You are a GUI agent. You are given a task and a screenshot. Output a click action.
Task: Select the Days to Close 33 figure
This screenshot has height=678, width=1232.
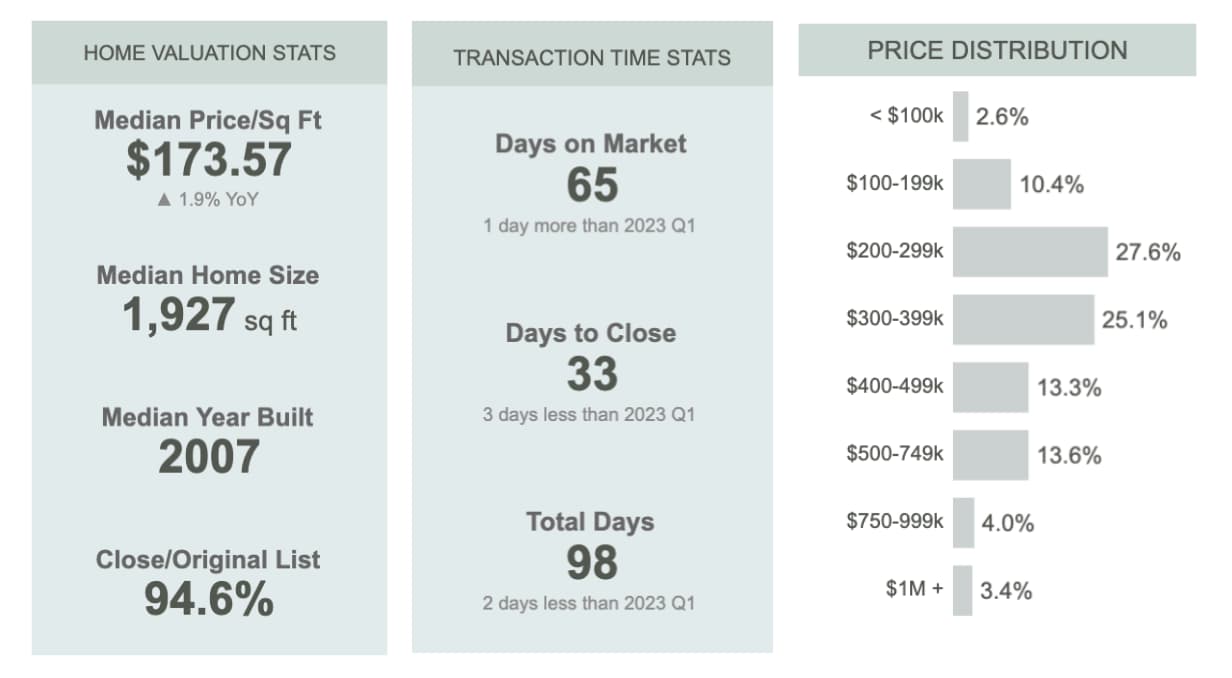click(x=592, y=374)
